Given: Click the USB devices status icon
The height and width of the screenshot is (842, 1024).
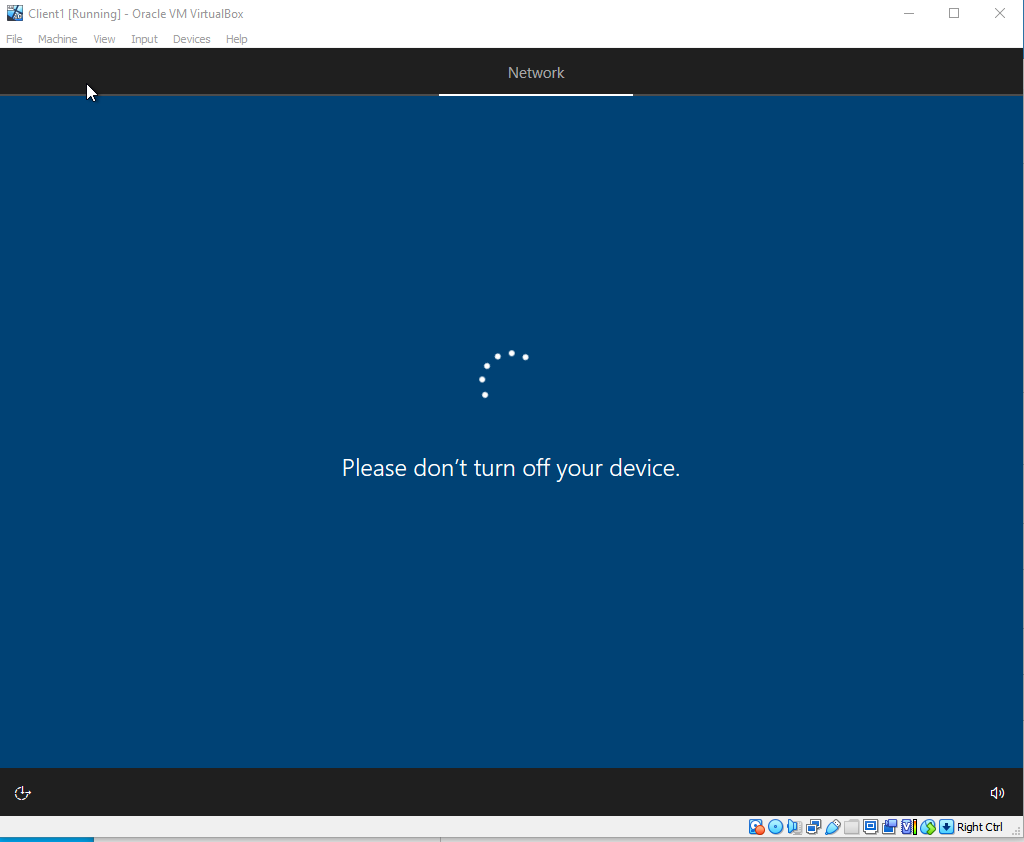Looking at the screenshot, I should (833, 827).
